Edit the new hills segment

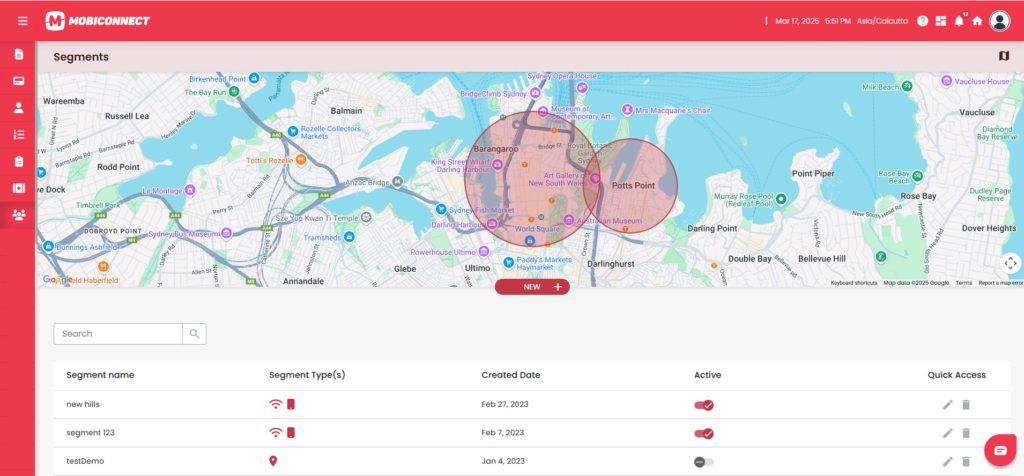(x=948, y=405)
